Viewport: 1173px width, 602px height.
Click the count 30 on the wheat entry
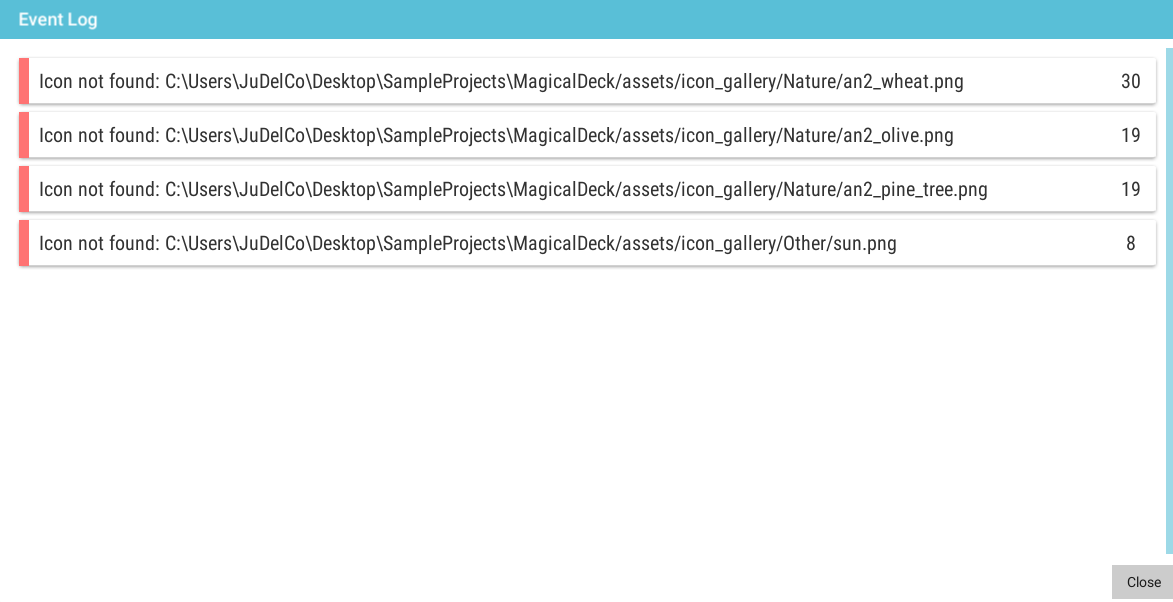click(1130, 81)
